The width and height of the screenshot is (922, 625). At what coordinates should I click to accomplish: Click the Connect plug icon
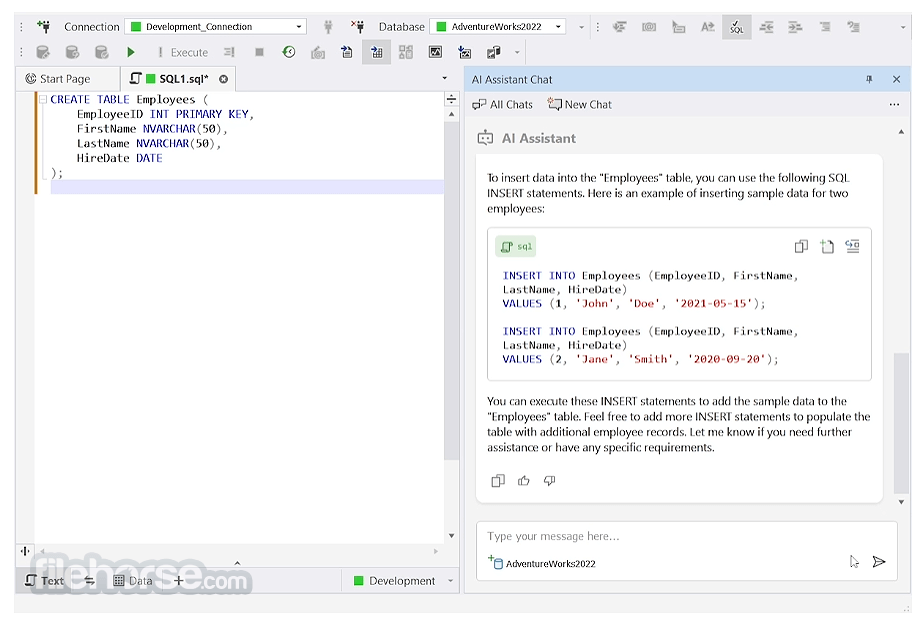(x=328, y=26)
